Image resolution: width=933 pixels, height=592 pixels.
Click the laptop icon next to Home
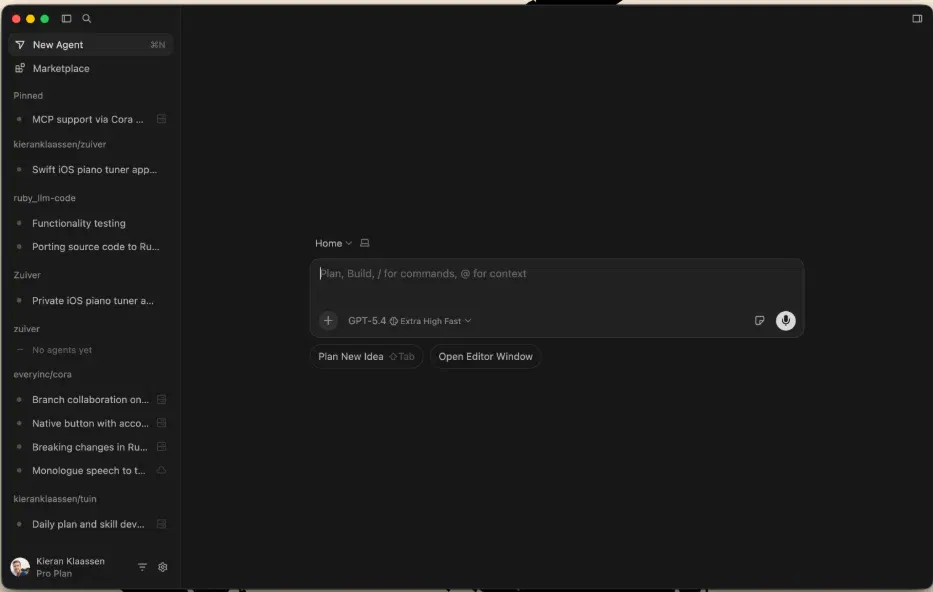[x=365, y=243]
